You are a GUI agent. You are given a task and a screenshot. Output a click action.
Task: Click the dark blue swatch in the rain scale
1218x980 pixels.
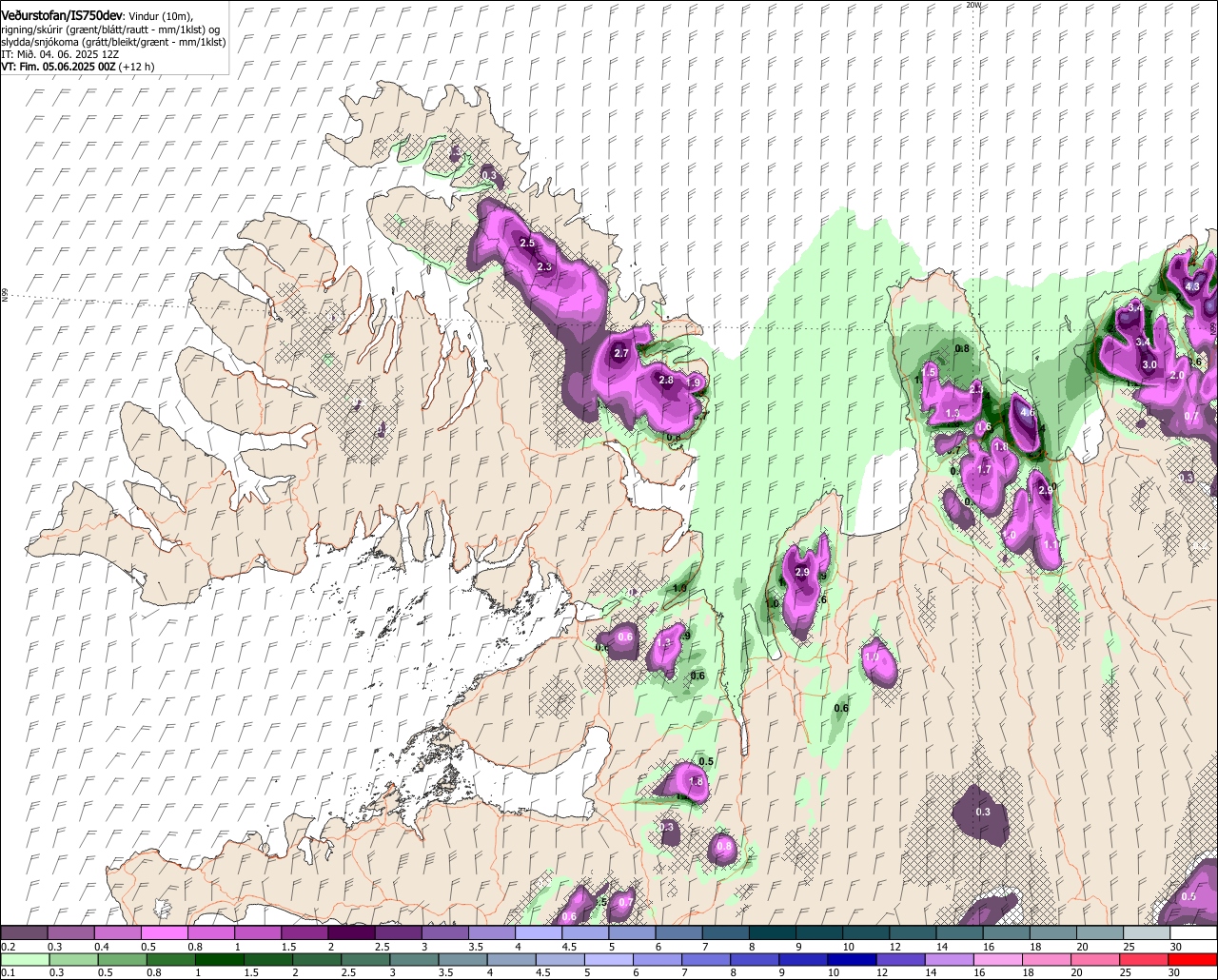pyautogui.click(x=851, y=960)
